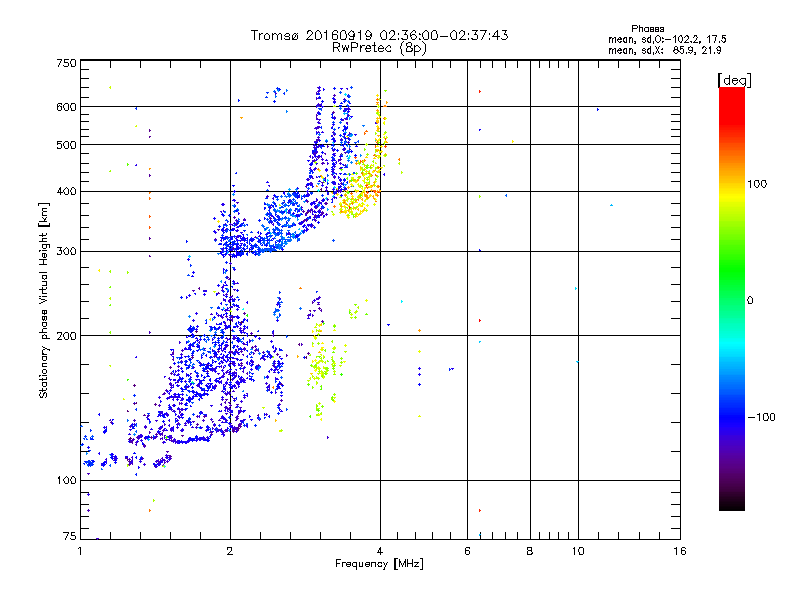Viewport: 800px width, 600px height.
Task: Click the y-axis tick label '500'
Action: pos(66,145)
